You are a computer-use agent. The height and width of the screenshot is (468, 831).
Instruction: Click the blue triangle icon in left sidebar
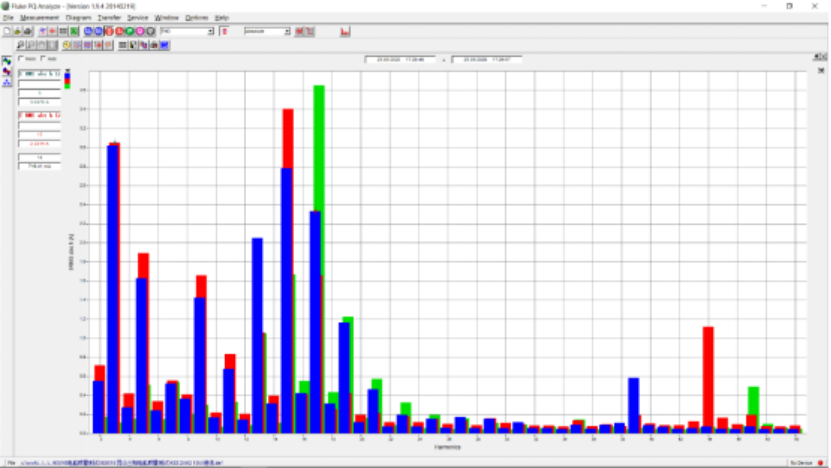(x=7, y=82)
